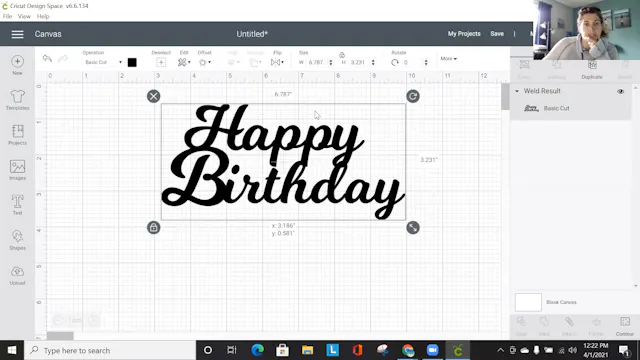
Task: Add Text with the Text tool
Action: (x=17, y=204)
